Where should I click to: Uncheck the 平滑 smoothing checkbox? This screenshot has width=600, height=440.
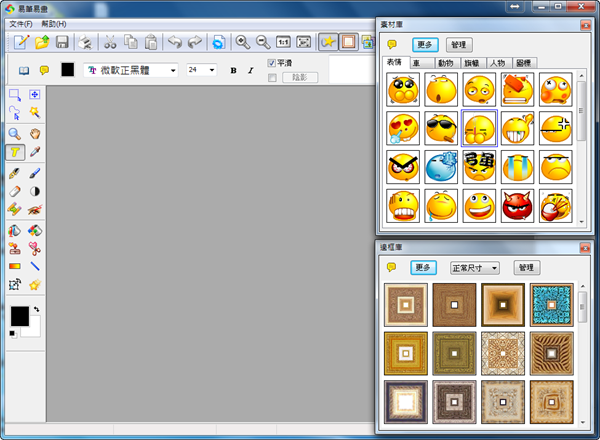(x=272, y=63)
